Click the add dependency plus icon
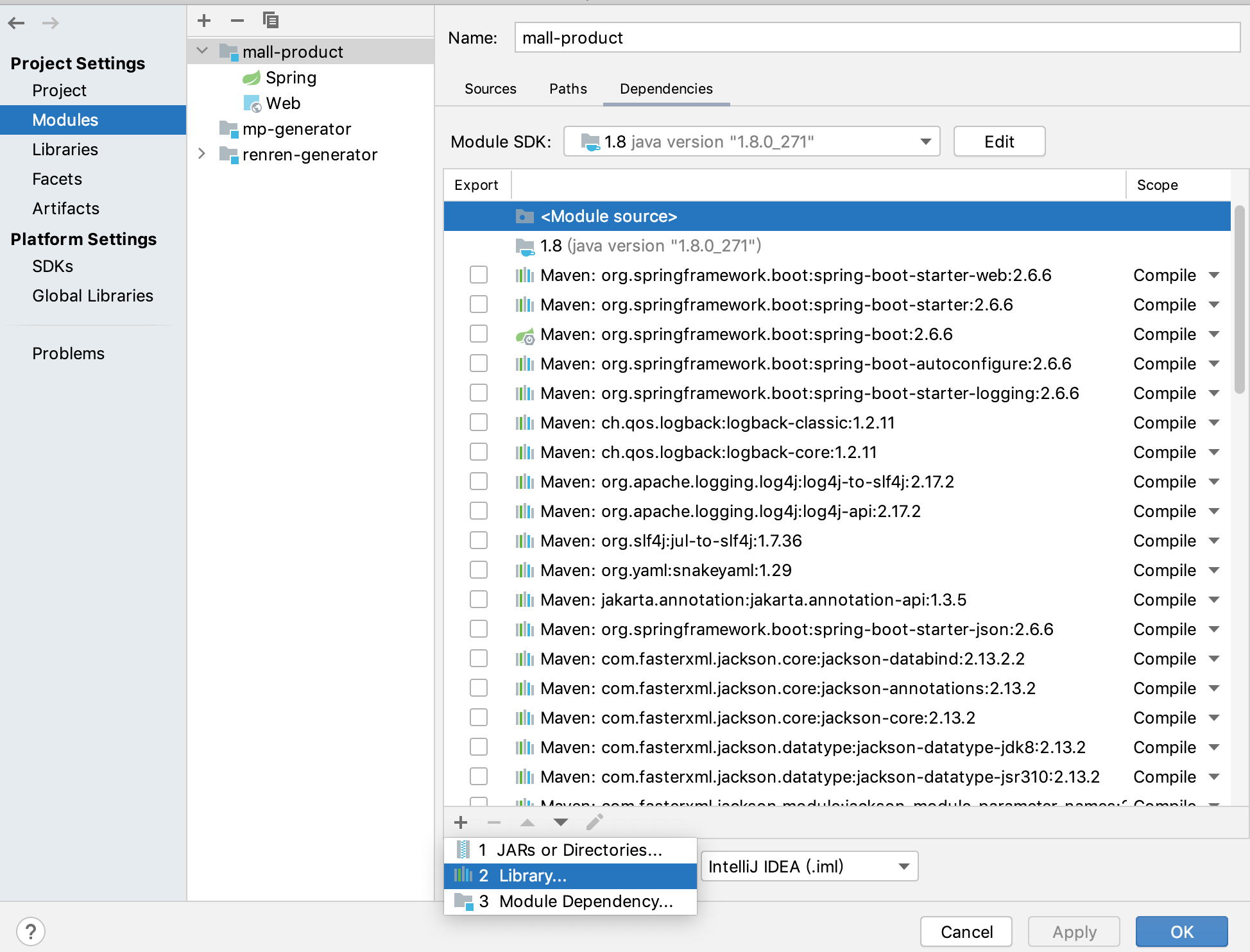The width and height of the screenshot is (1250, 952). 461,822
